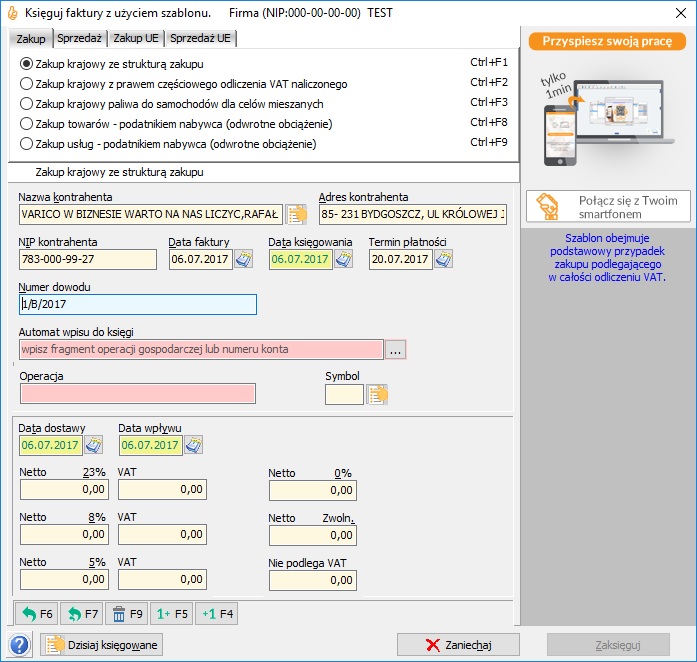Click the Symbol list icon
This screenshot has width=697, height=662.
point(377,394)
